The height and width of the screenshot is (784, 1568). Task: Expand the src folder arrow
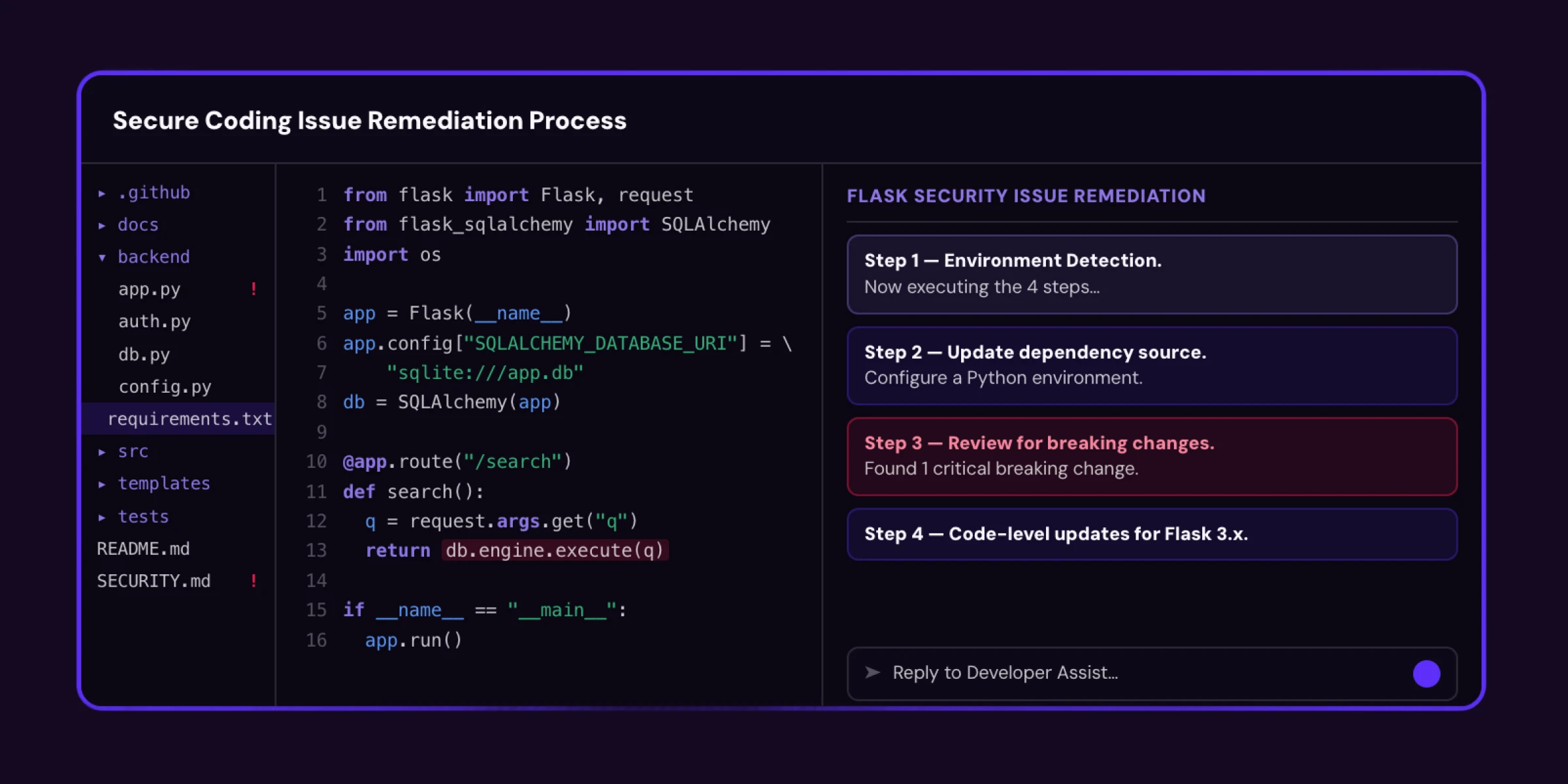tap(102, 452)
